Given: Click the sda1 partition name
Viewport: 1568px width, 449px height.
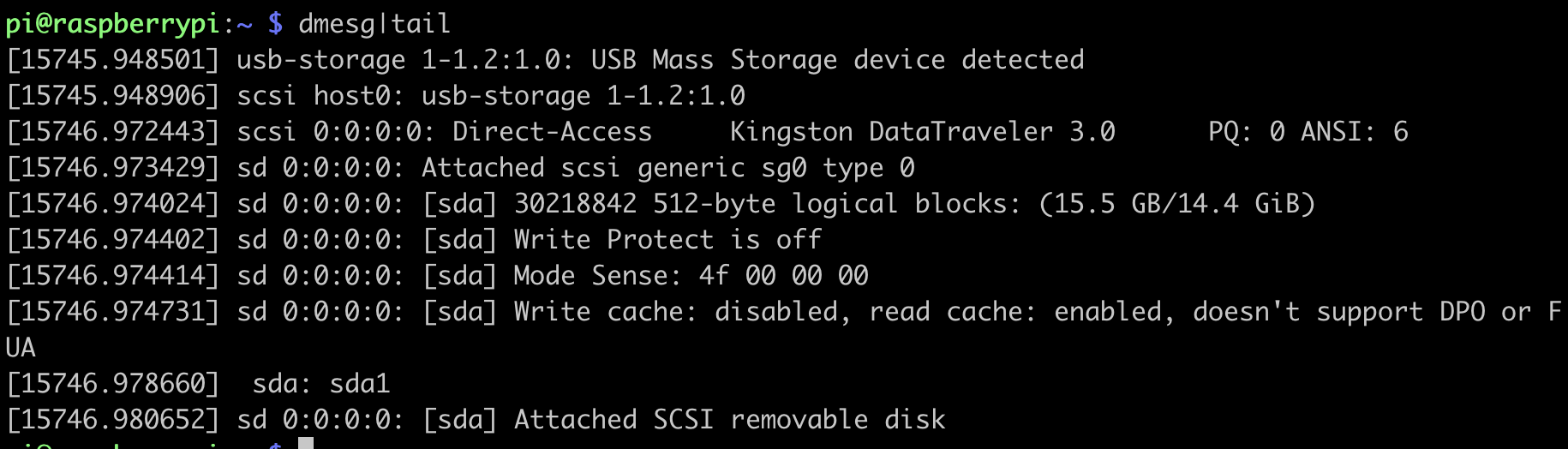Looking at the screenshot, I should tap(360, 384).
